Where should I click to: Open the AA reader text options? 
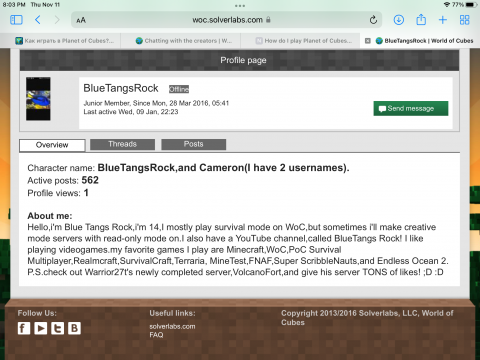coord(81,20)
